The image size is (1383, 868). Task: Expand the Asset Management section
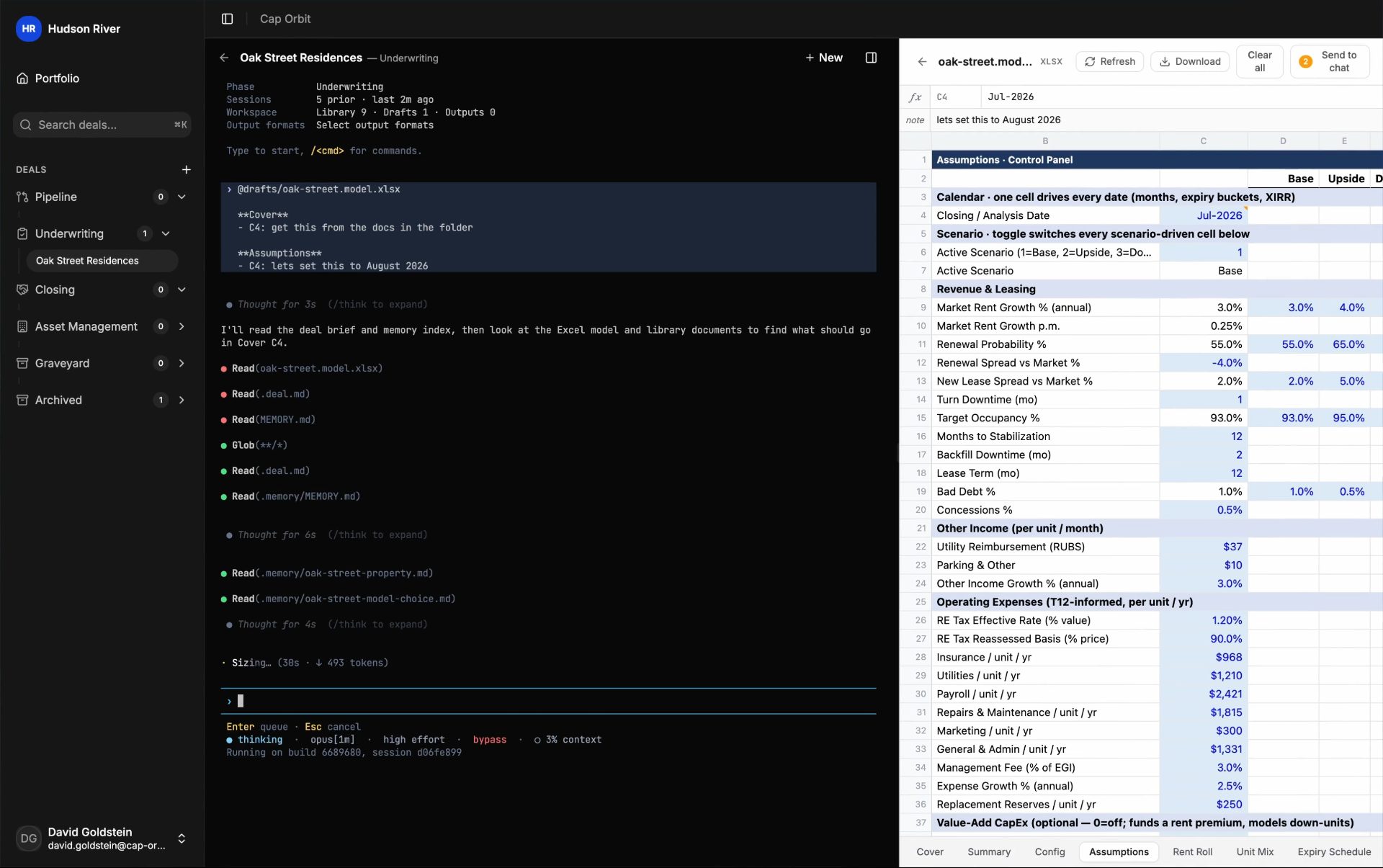tap(182, 326)
